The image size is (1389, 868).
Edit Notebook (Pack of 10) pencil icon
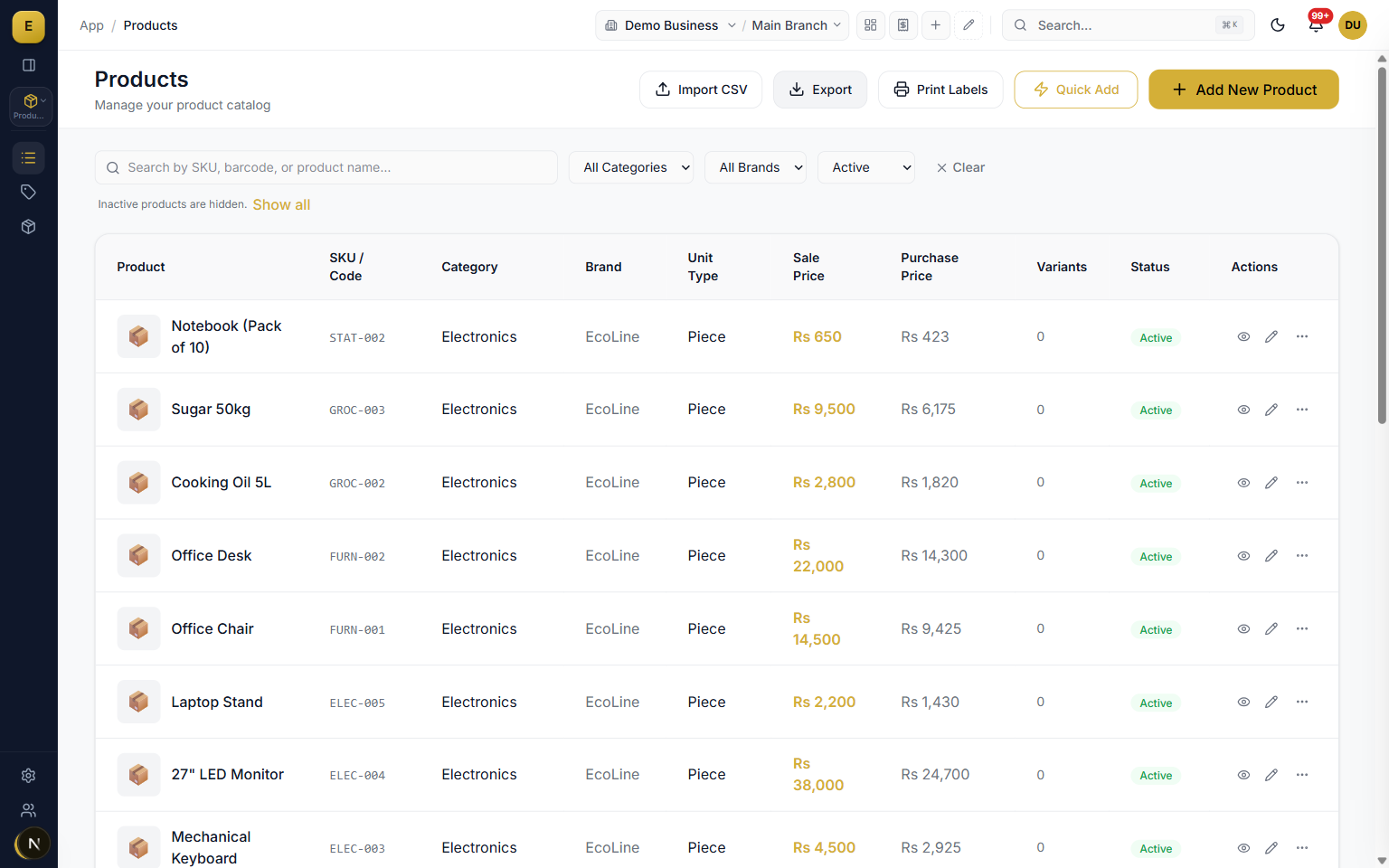(x=1271, y=336)
